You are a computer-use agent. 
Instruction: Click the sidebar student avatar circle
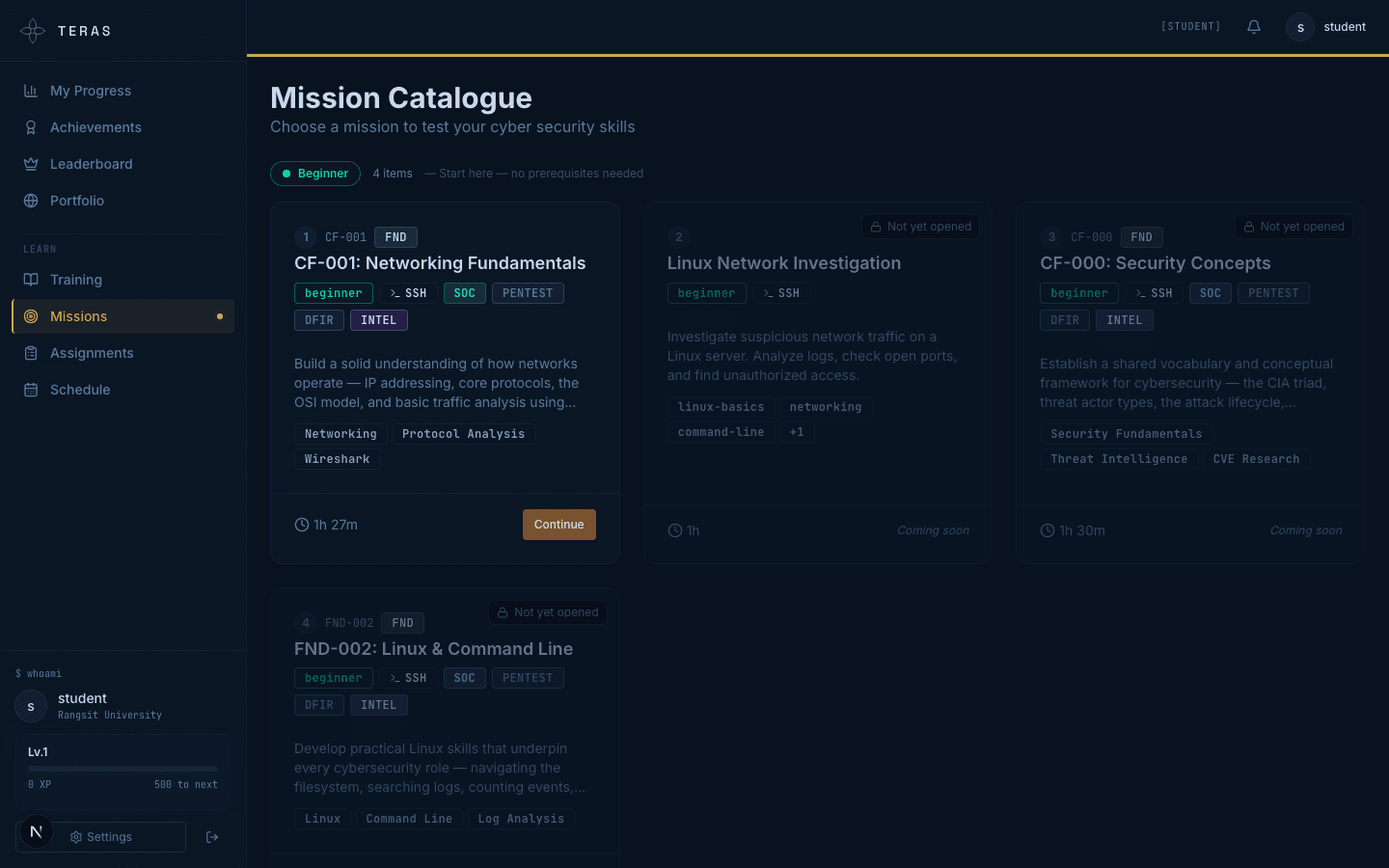(31, 706)
